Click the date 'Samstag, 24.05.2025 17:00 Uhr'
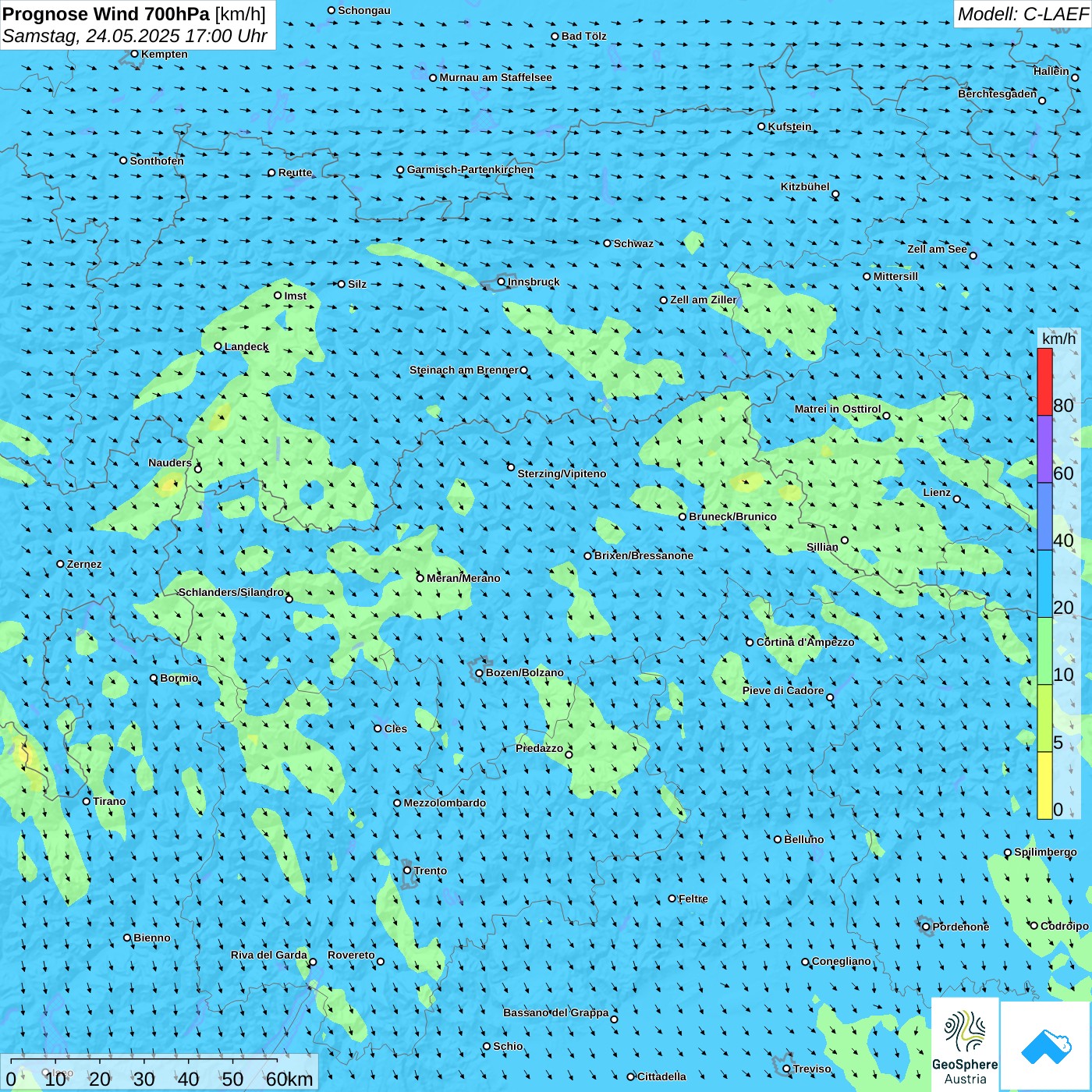 135,36
